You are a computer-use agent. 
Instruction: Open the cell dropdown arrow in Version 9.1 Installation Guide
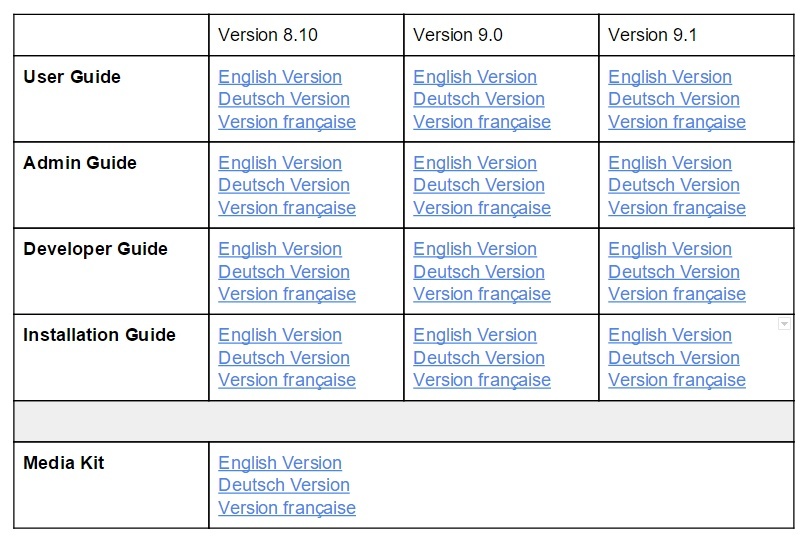pyautogui.click(x=784, y=323)
